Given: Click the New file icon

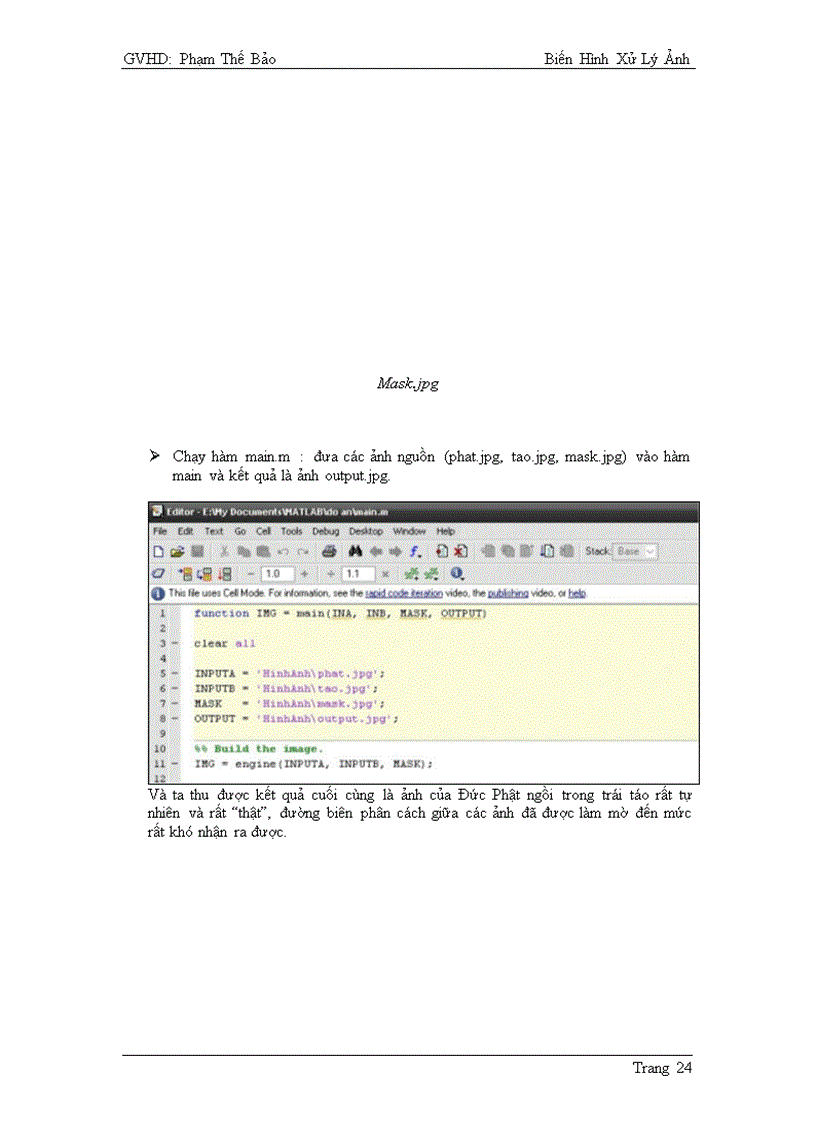Looking at the screenshot, I should 158,551.
